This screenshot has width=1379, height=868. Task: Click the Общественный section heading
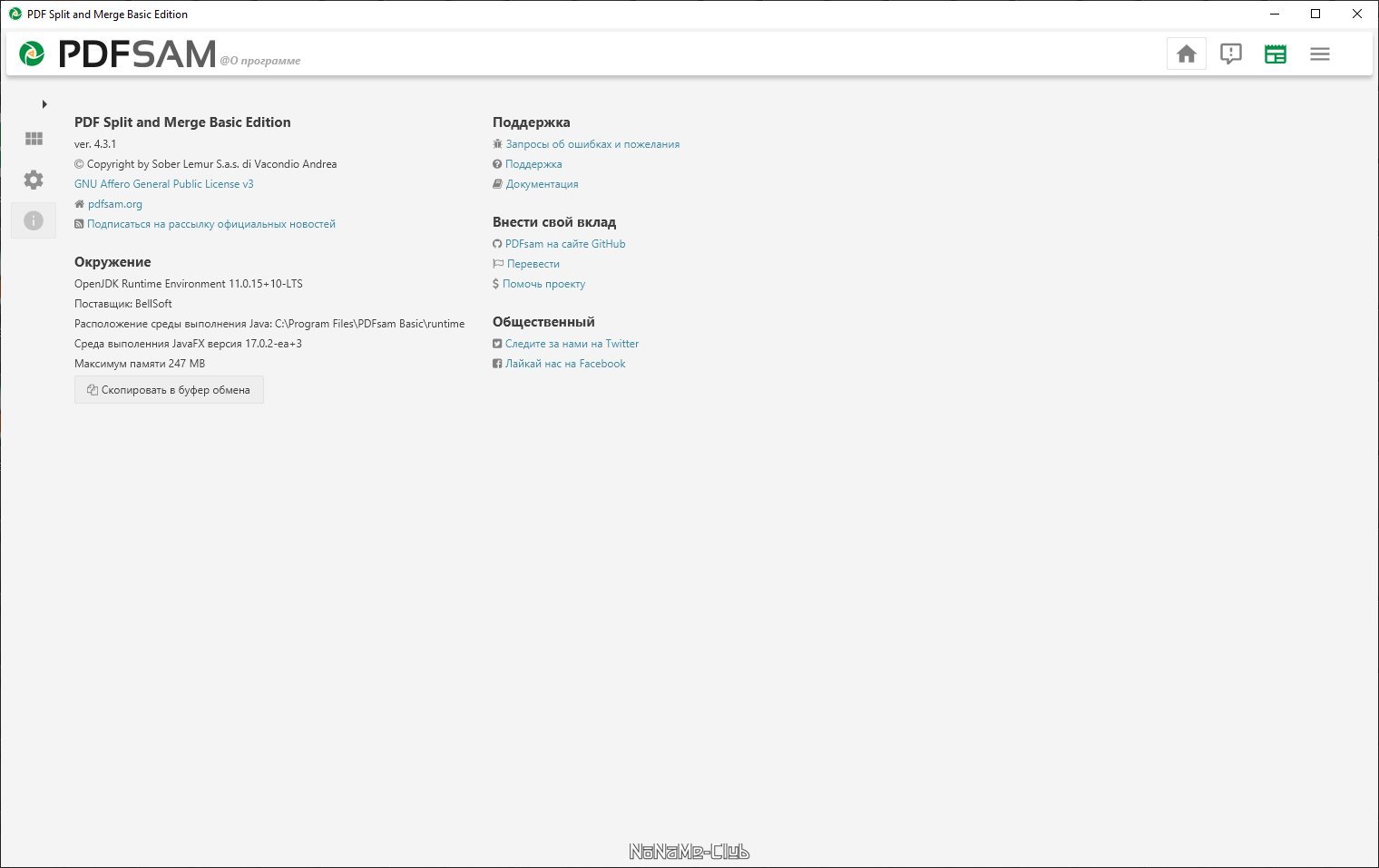(x=543, y=322)
